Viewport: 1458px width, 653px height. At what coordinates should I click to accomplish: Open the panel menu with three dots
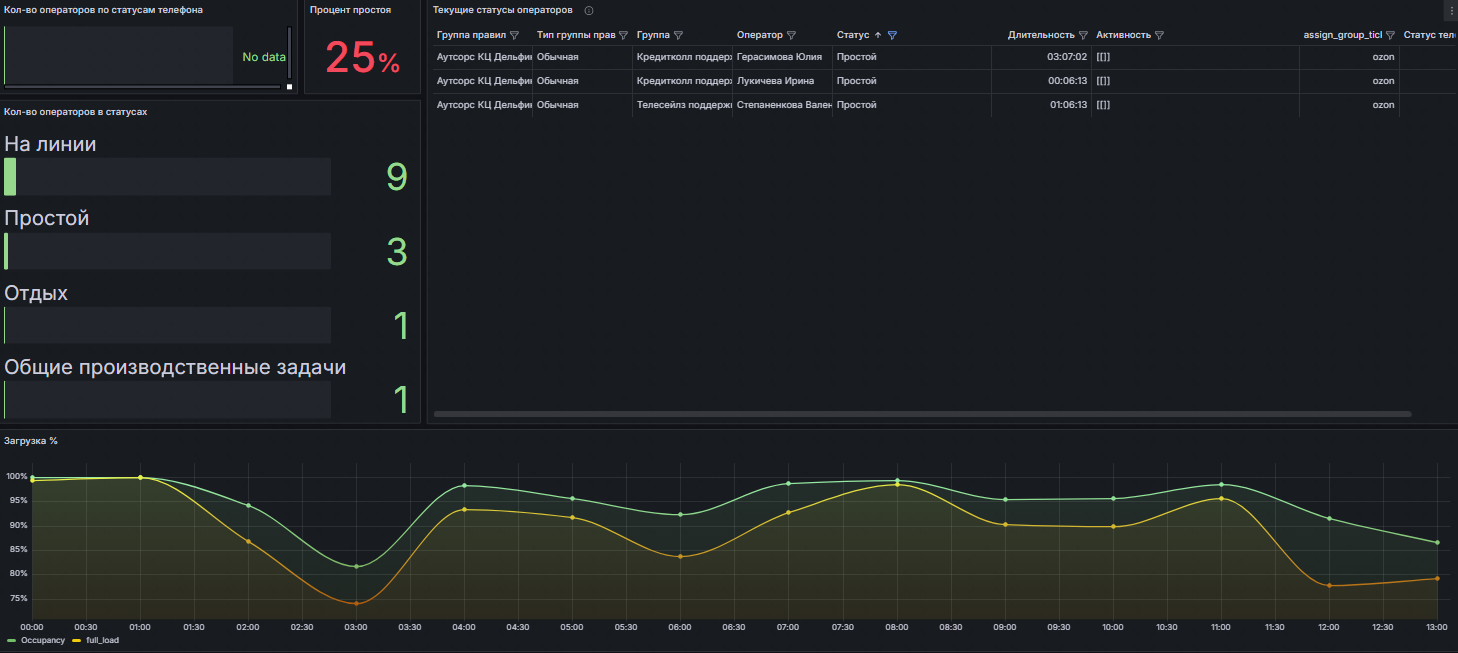[1451, 11]
